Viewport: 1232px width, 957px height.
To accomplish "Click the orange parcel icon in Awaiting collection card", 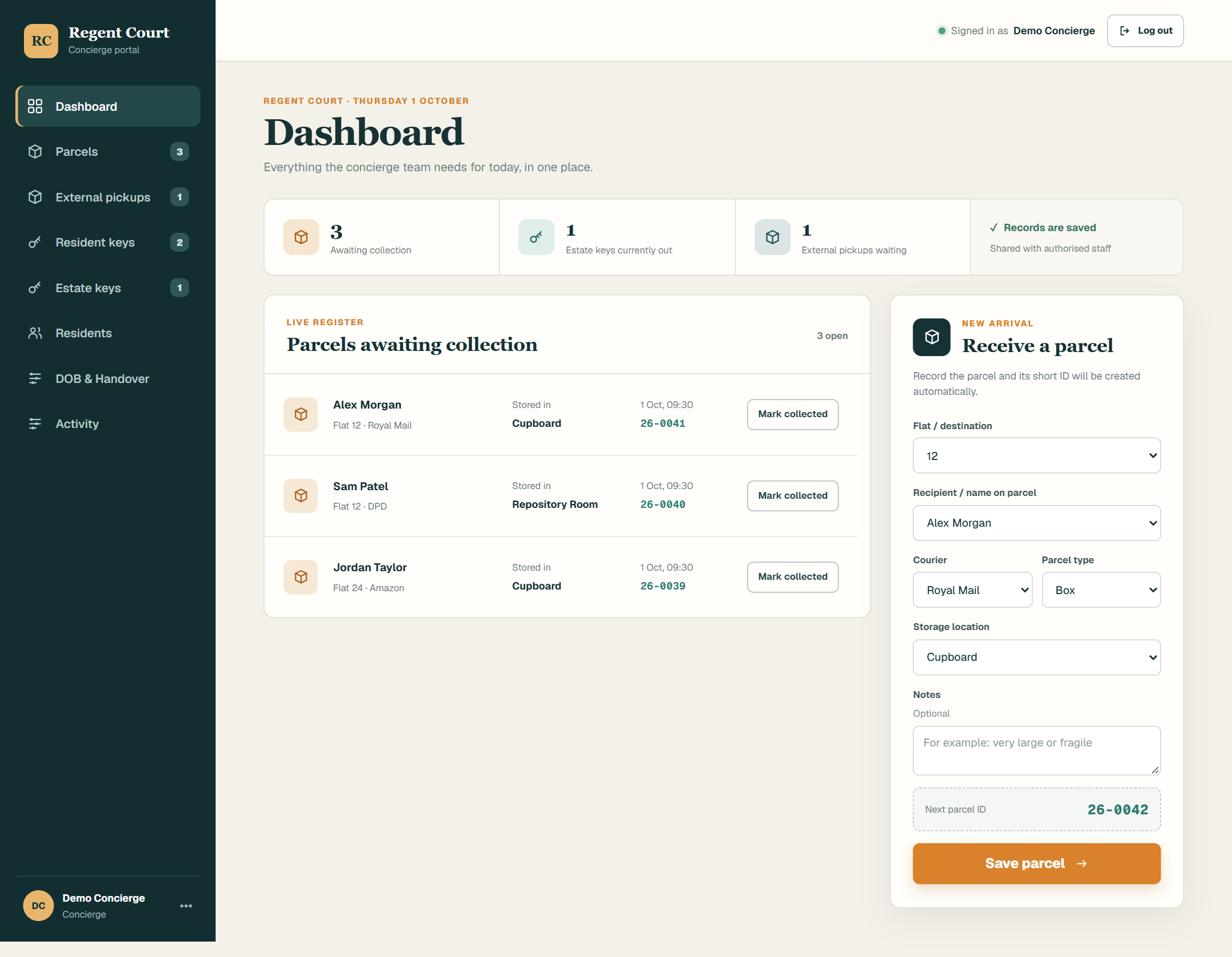I will 301,237.
